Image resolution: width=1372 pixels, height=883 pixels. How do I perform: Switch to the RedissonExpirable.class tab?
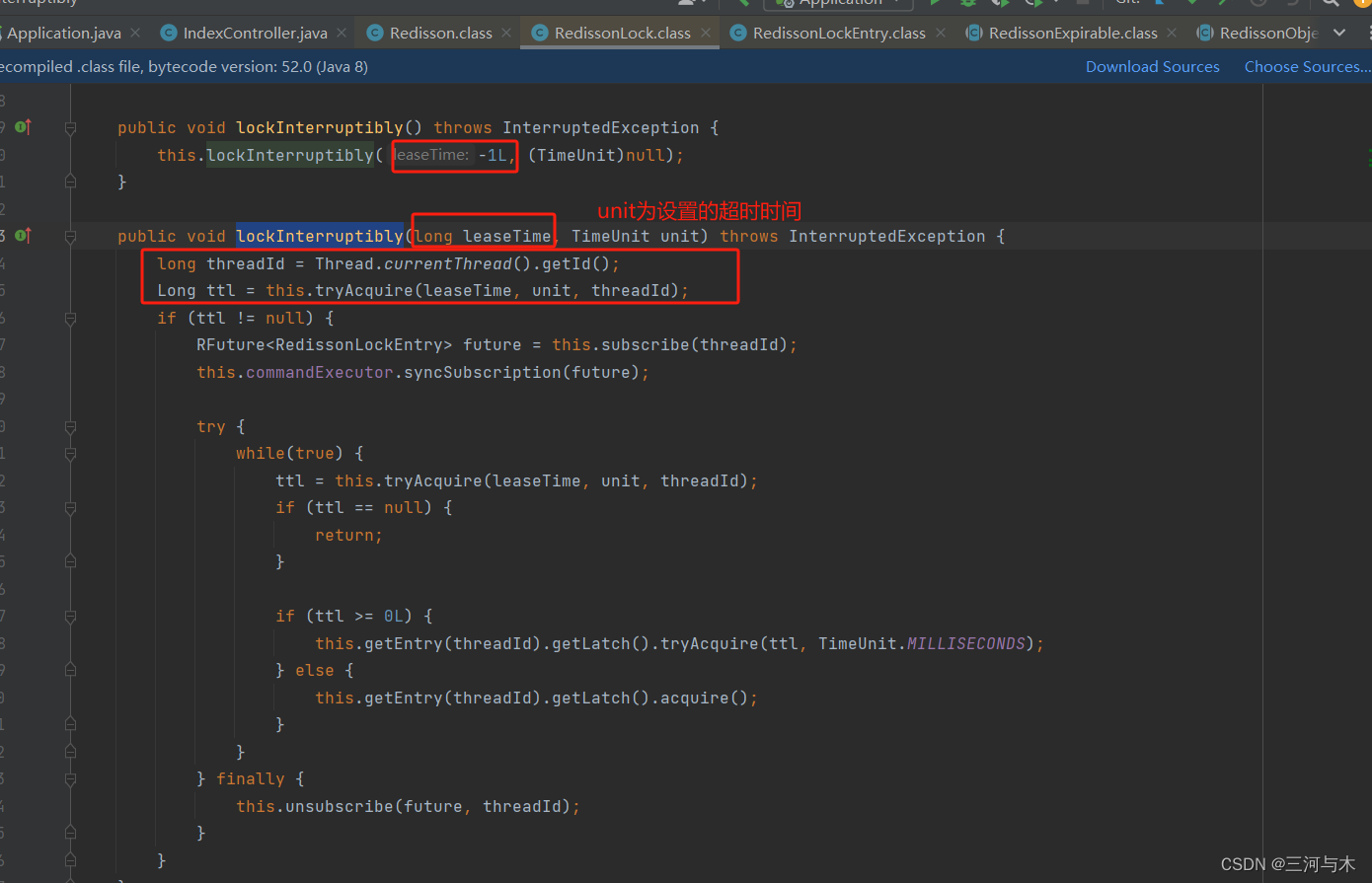point(1073,34)
